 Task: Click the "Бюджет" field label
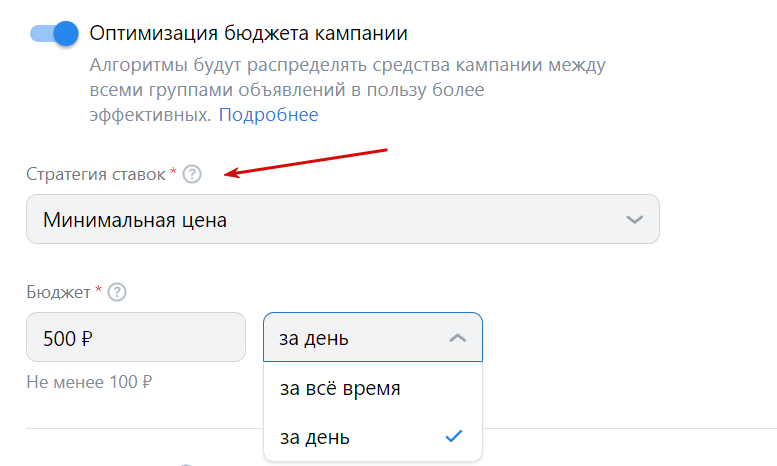58,292
